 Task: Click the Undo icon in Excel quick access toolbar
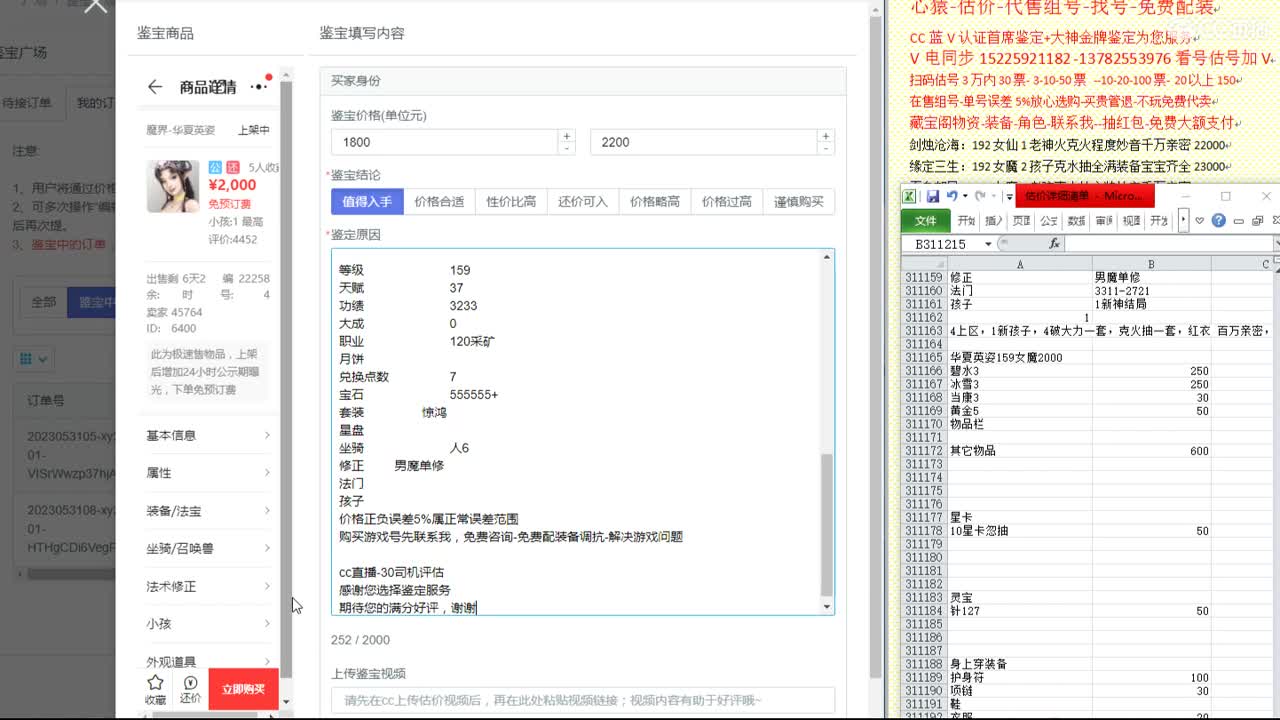pos(951,197)
